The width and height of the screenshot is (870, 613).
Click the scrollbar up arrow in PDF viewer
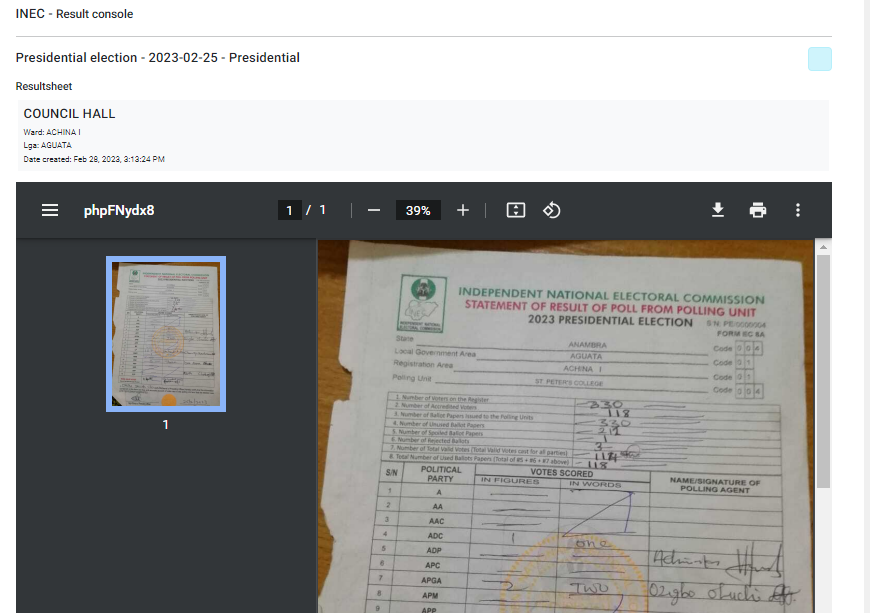click(x=823, y=247)
